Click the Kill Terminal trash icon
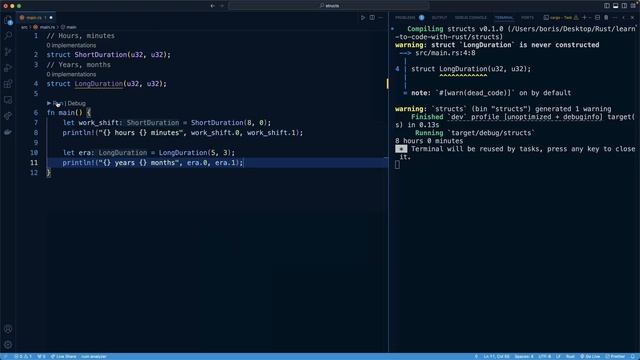This screenshot has width=640, height=360. tap(606, 18)
